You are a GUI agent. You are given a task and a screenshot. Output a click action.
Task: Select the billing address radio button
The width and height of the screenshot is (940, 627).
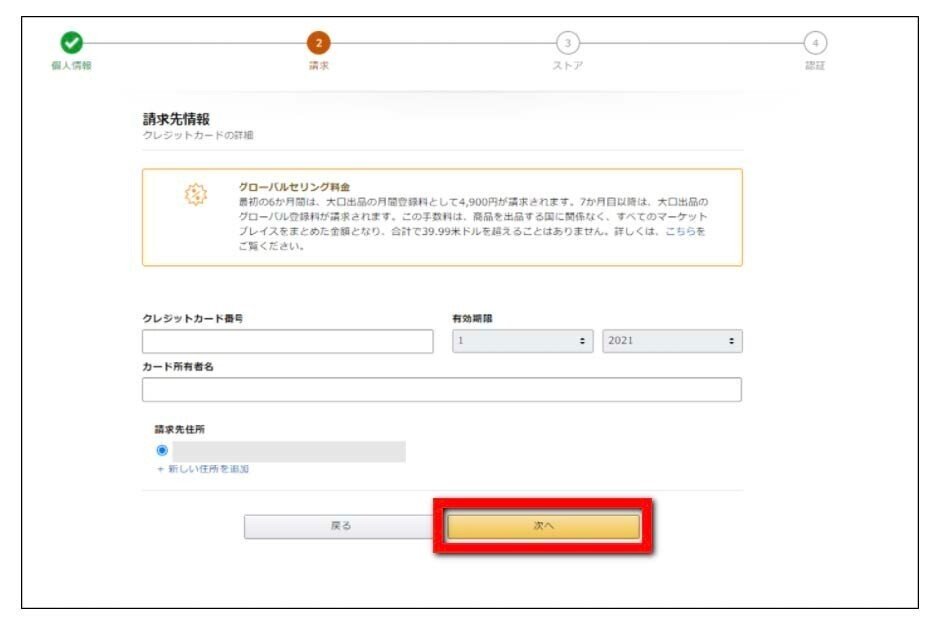(162, 450)
